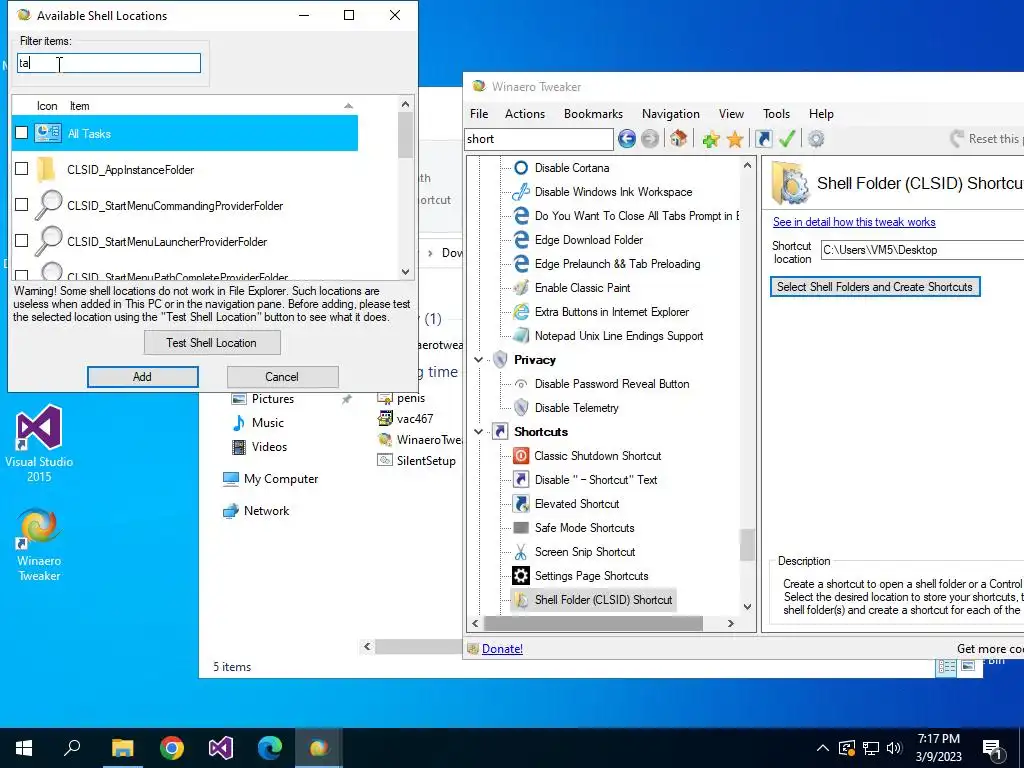
Task: Click the Winaero search box containing short
Action: (x=539, y=139)
